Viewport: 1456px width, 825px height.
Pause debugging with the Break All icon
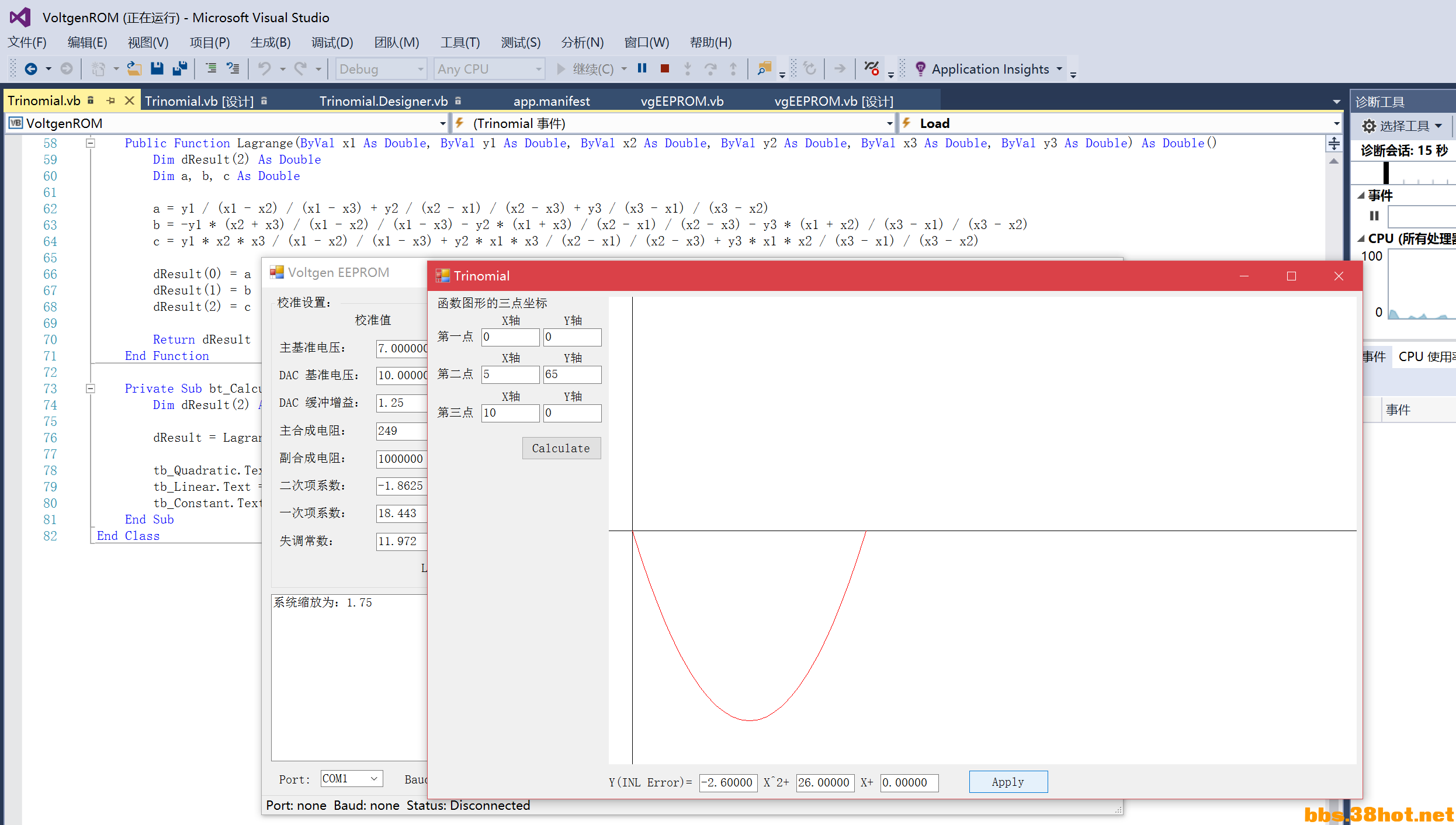coord(642,68)
